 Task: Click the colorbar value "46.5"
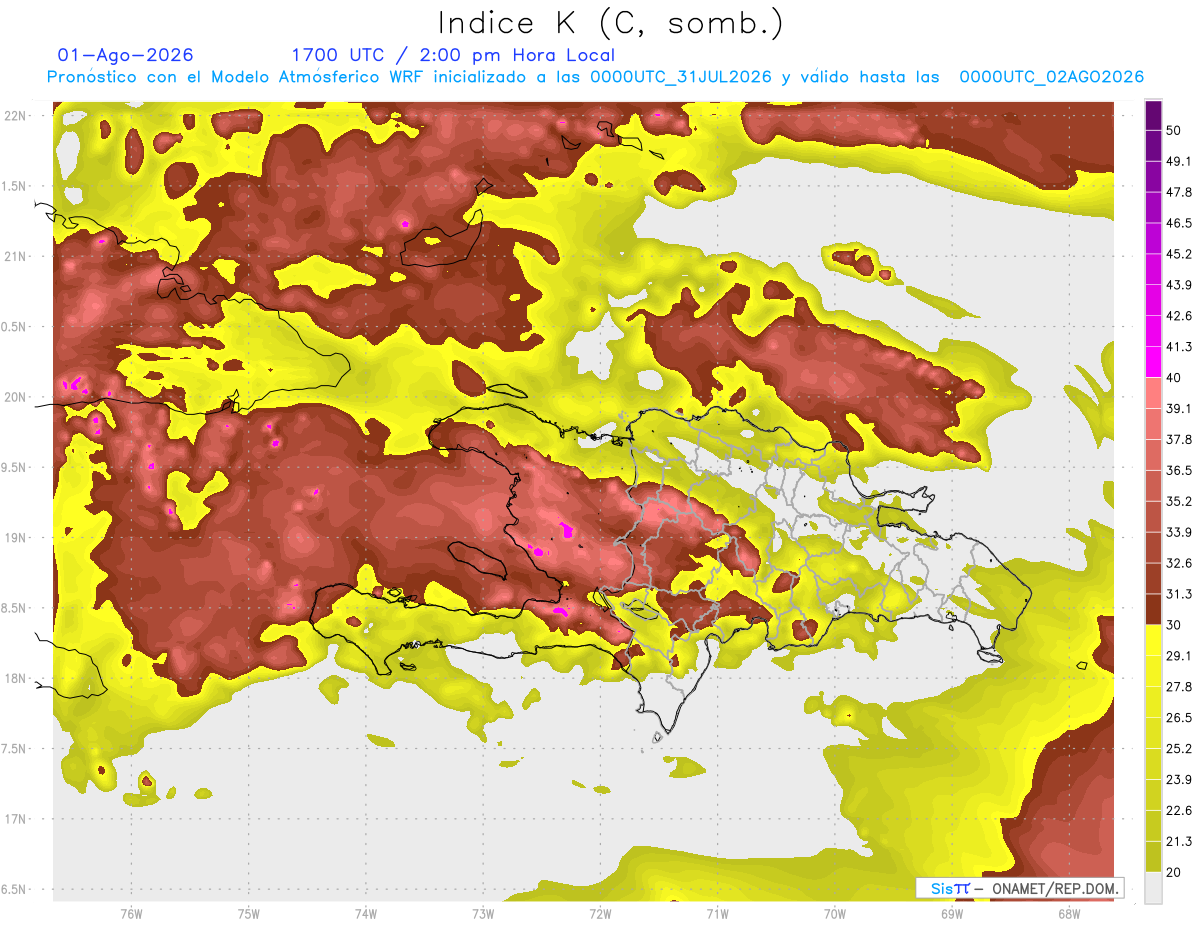point(1179,223)
